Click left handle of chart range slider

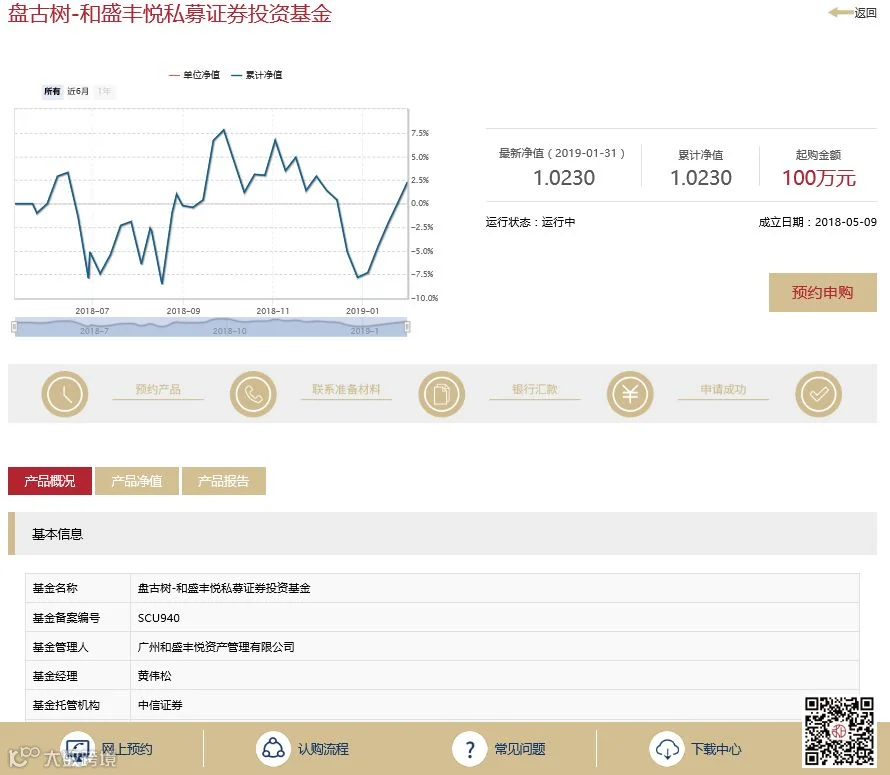click(14, 326)
